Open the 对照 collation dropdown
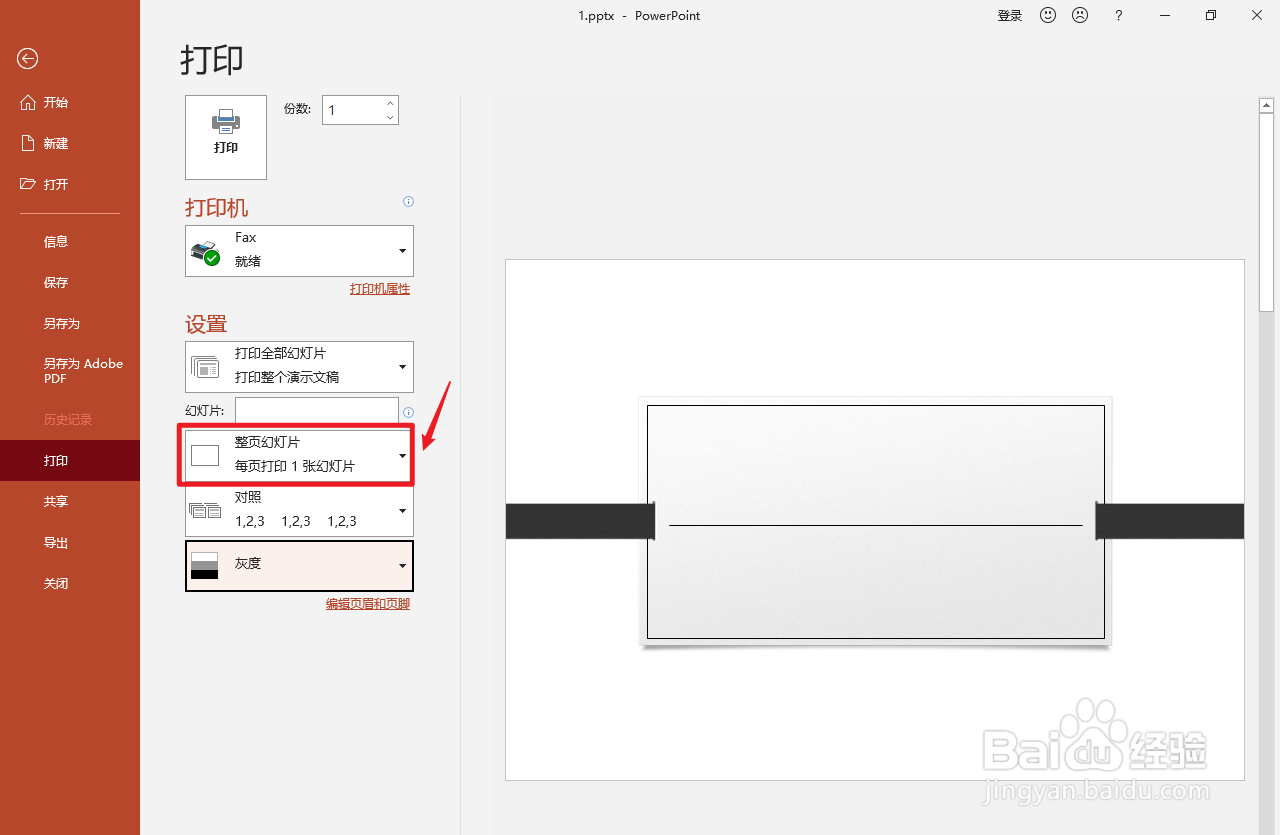 point(299,510)
